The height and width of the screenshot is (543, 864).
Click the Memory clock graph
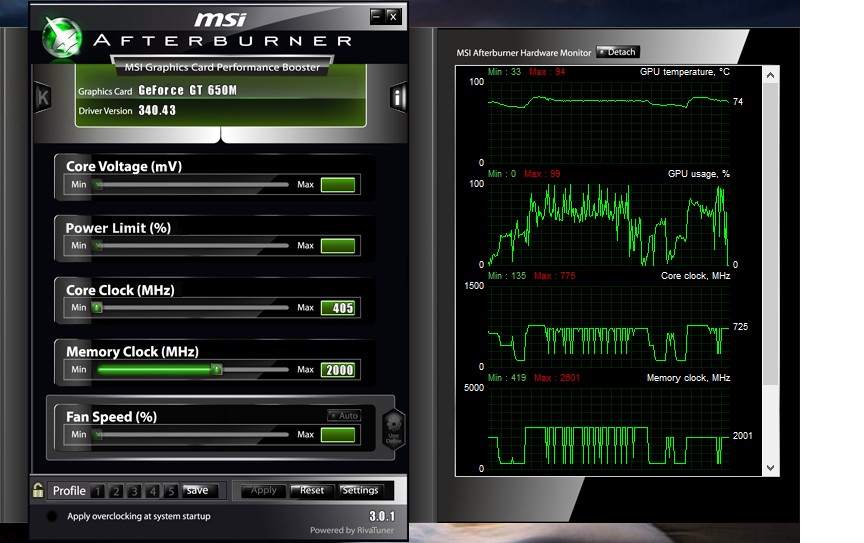click(608, 428)
